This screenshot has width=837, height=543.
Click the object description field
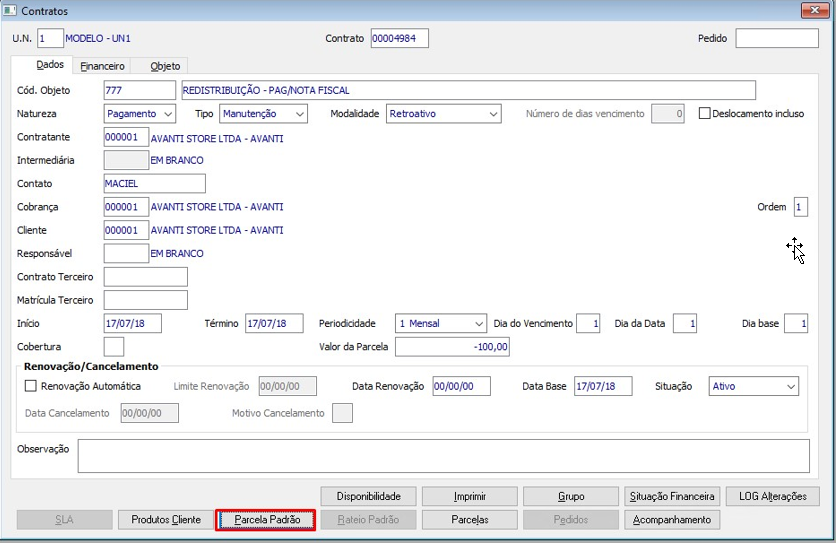[x=469, y=90]
